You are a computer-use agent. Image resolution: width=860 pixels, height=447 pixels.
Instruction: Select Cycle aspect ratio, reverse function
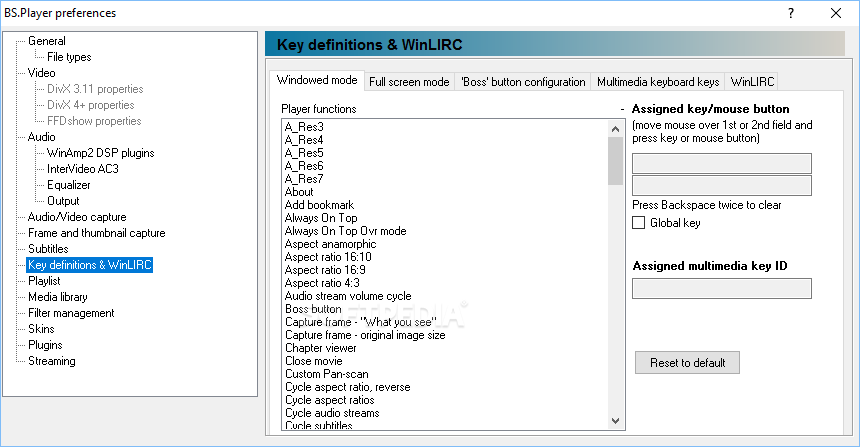point(348,387)
